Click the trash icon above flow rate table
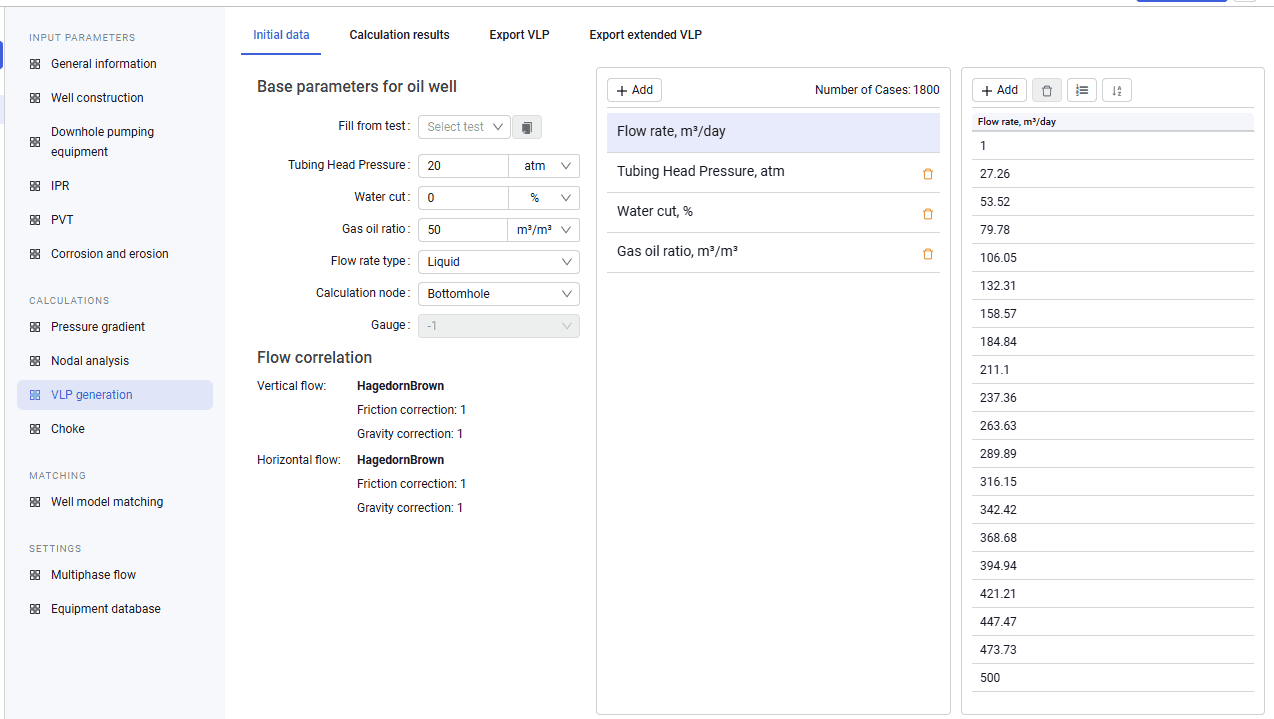Viewport: 1274px width, 719px height. tap(1046, 91)
